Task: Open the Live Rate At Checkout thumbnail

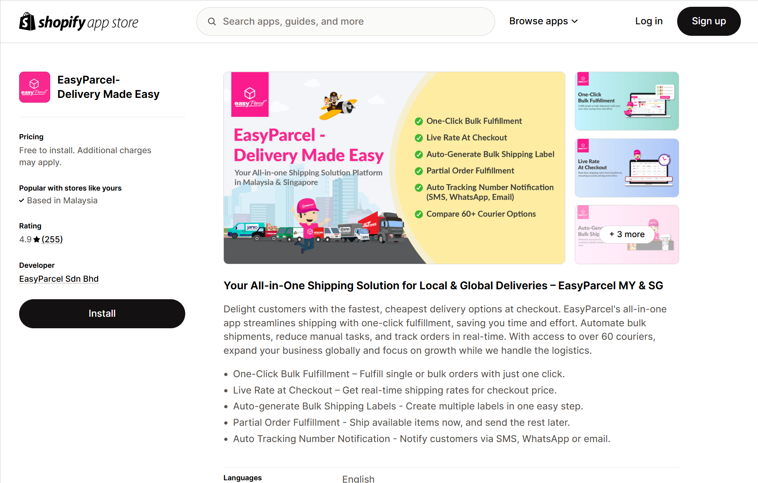Action: click(x=627, y=168)
